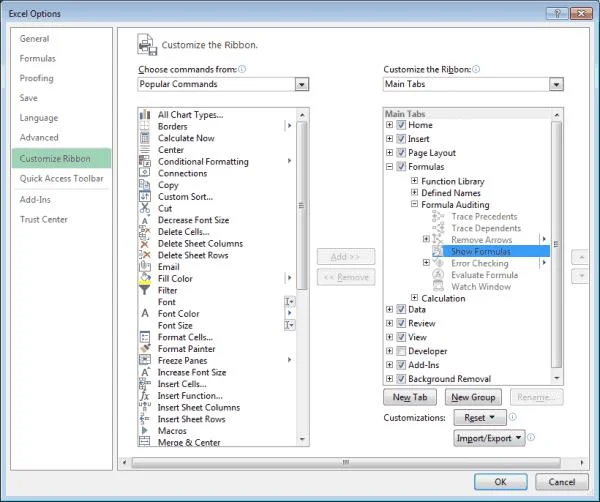Click the Freeze Panes icon
The height and width of the screenshot is (502, 600).
[x=145, y=360]
